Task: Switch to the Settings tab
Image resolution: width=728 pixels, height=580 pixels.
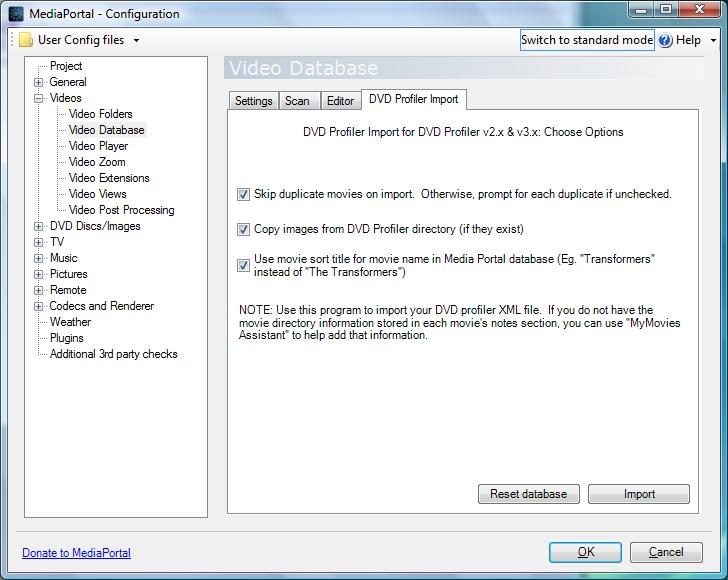Action: pyautogui.click(x=253, y=101)
